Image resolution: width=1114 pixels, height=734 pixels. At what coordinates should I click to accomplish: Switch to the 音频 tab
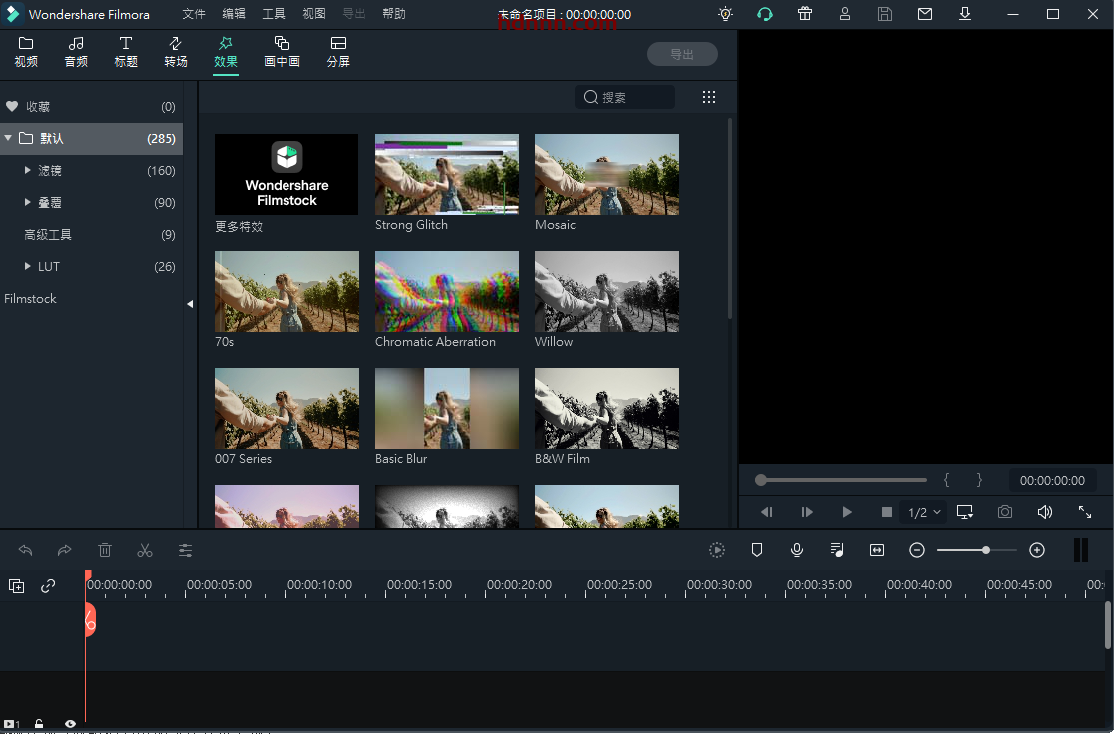tap(76, 52)
